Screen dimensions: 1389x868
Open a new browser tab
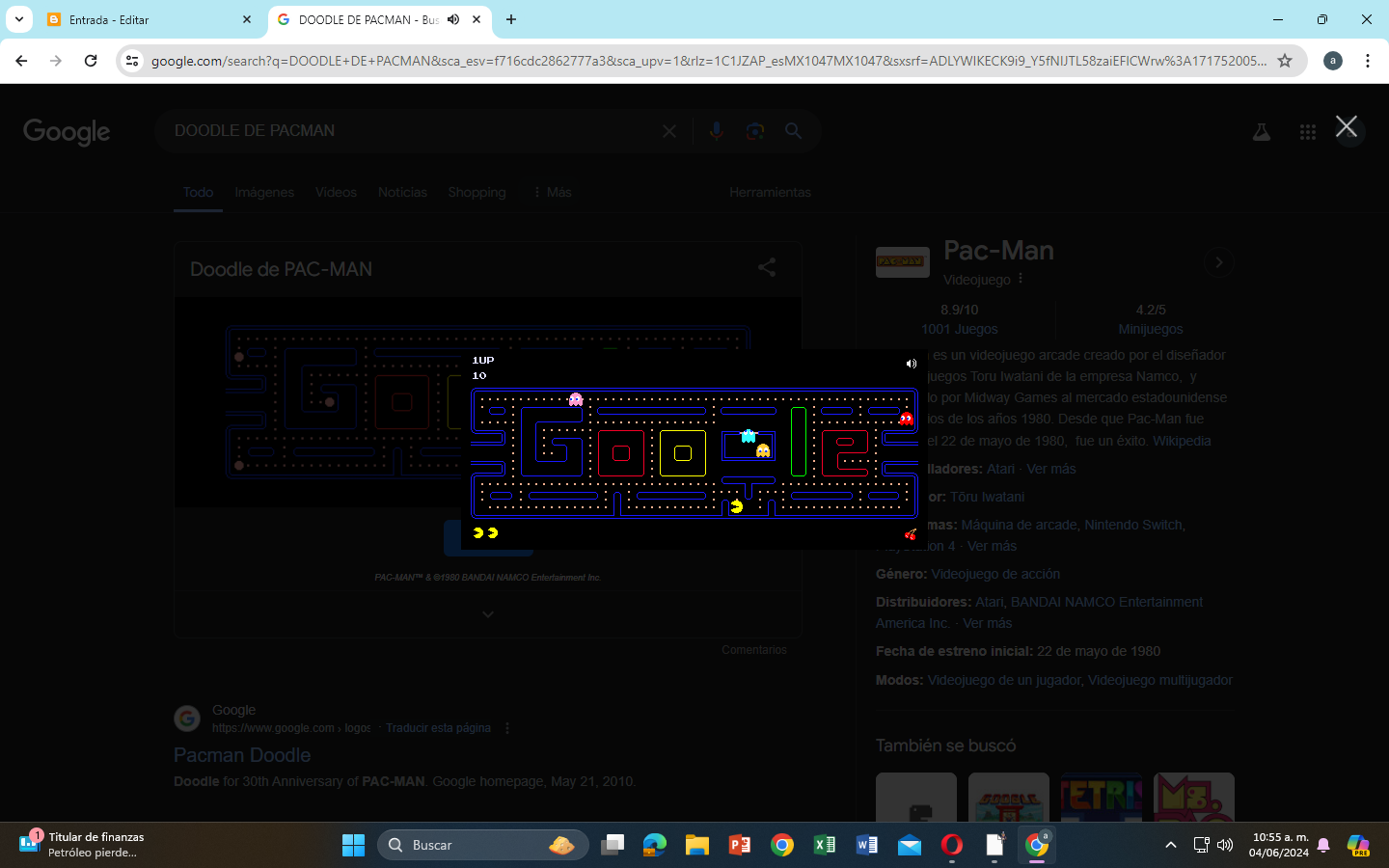pos(511,19)
